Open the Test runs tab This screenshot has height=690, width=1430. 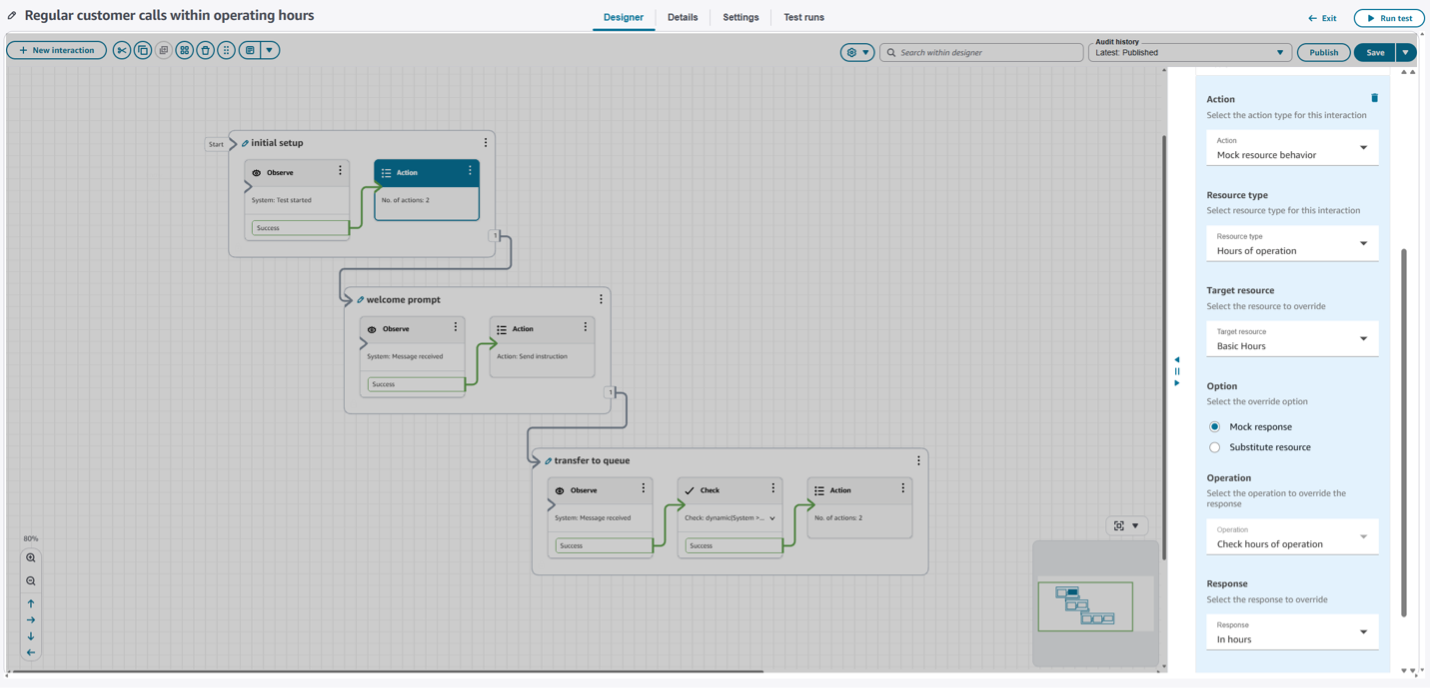coord(803,17)
